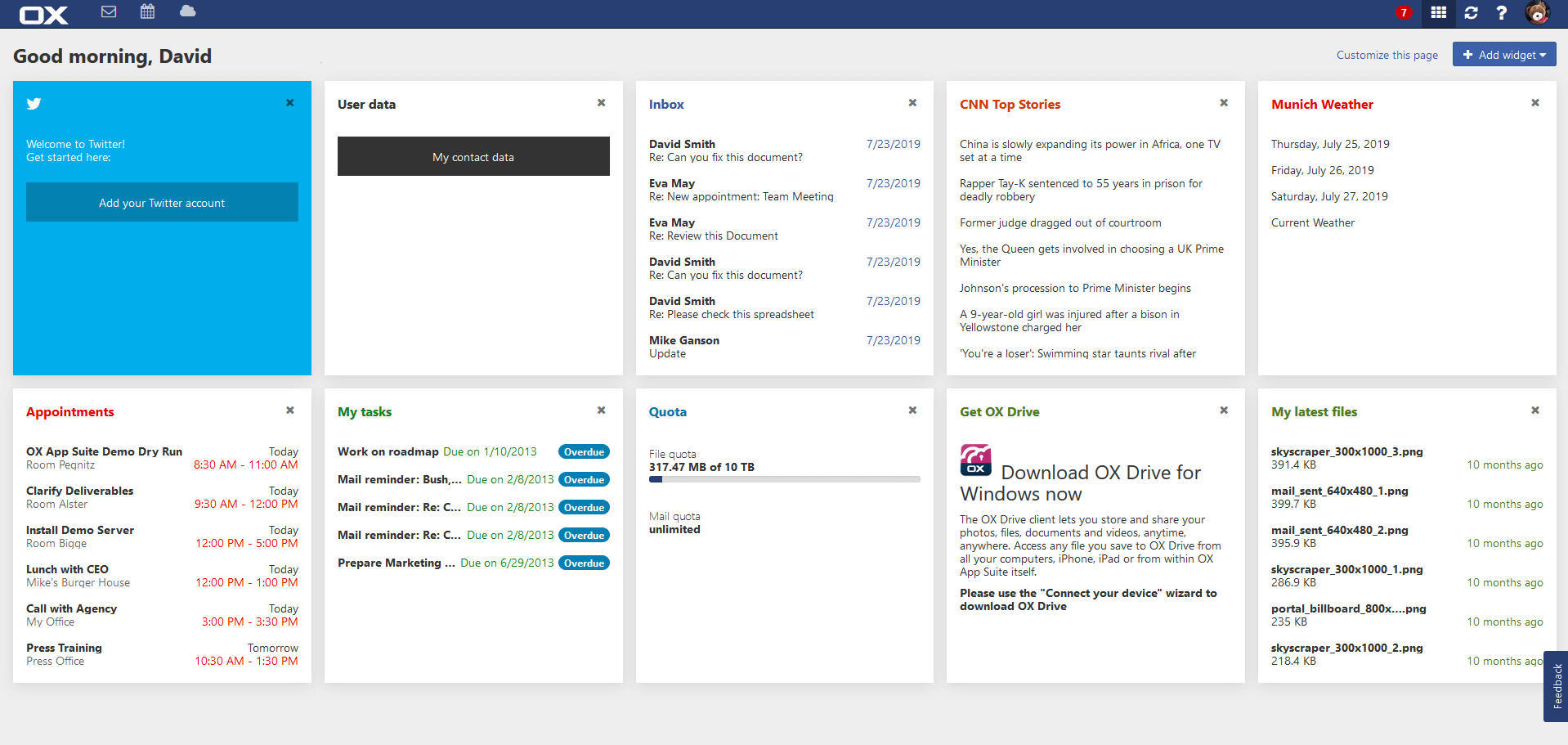Close the CNN Top Stories widget
The image size is (1568, 745).
[x=1223, y=102]
